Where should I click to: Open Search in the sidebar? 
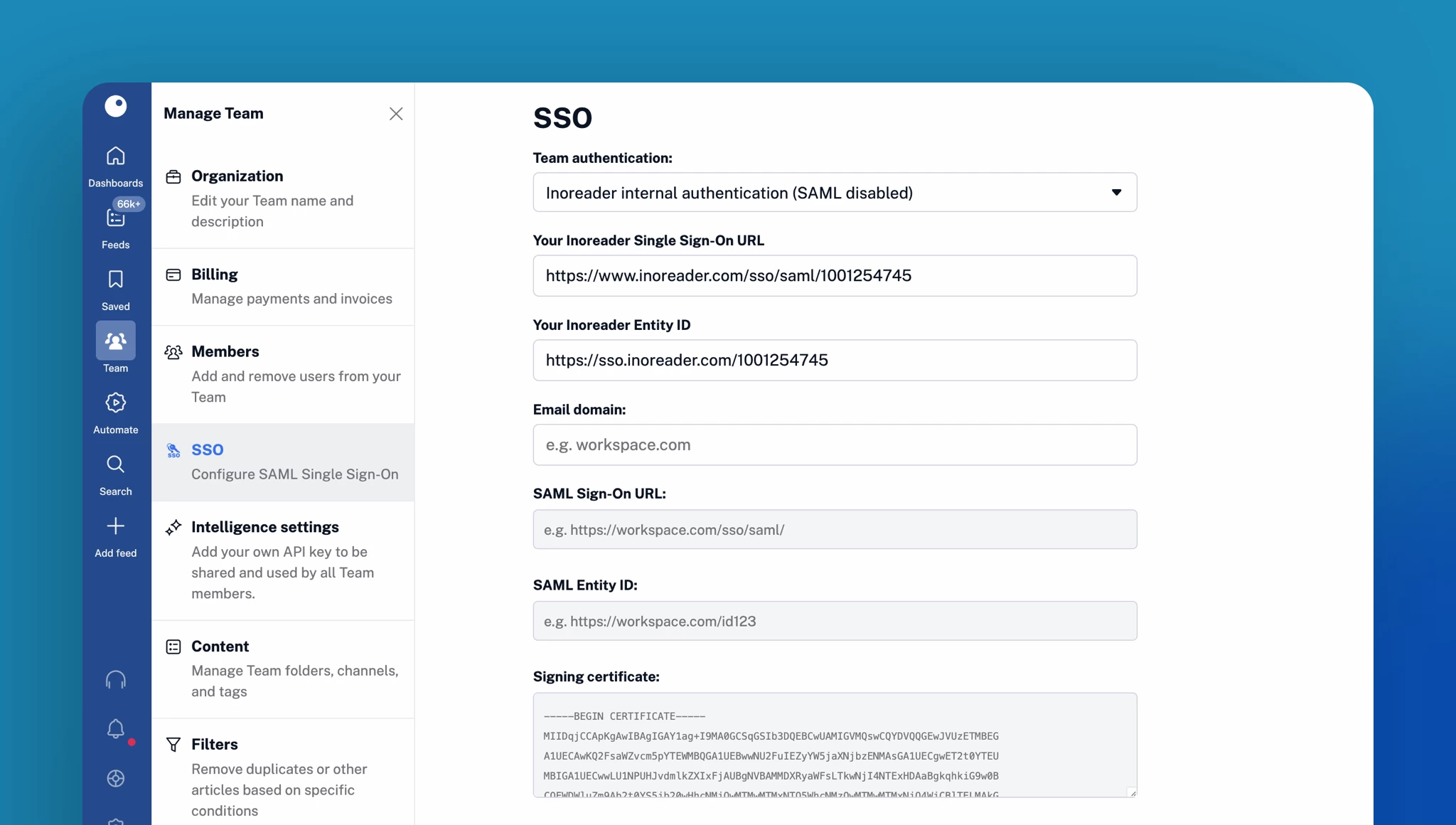point(115,465)
